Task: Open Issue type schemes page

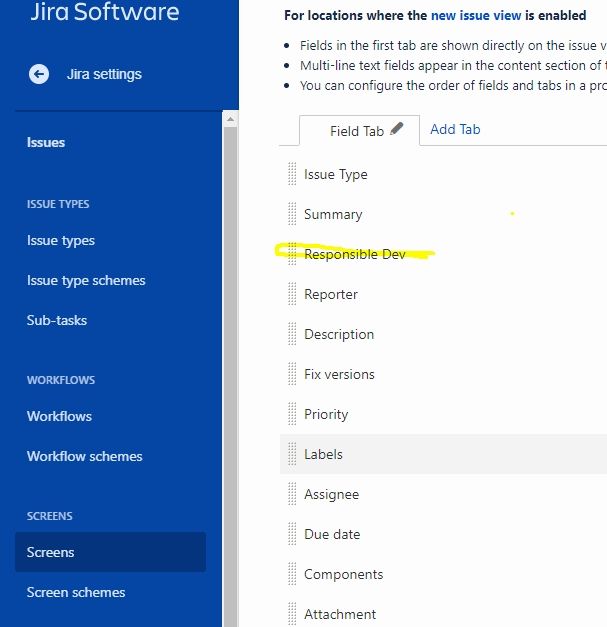Action: (86, 281)
